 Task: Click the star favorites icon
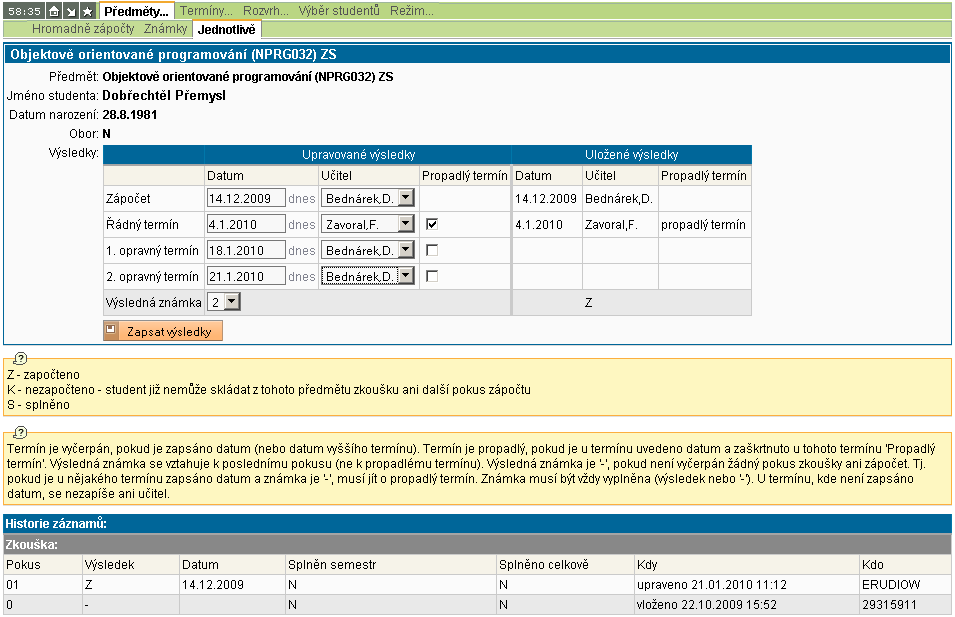[x=87, y=11]
